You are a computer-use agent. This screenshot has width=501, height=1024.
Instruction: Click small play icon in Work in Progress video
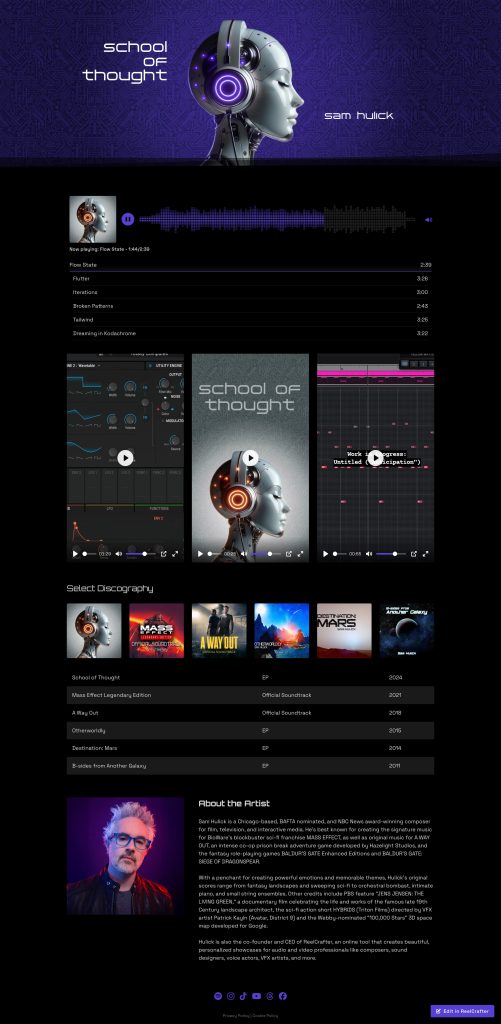[325, 554]
